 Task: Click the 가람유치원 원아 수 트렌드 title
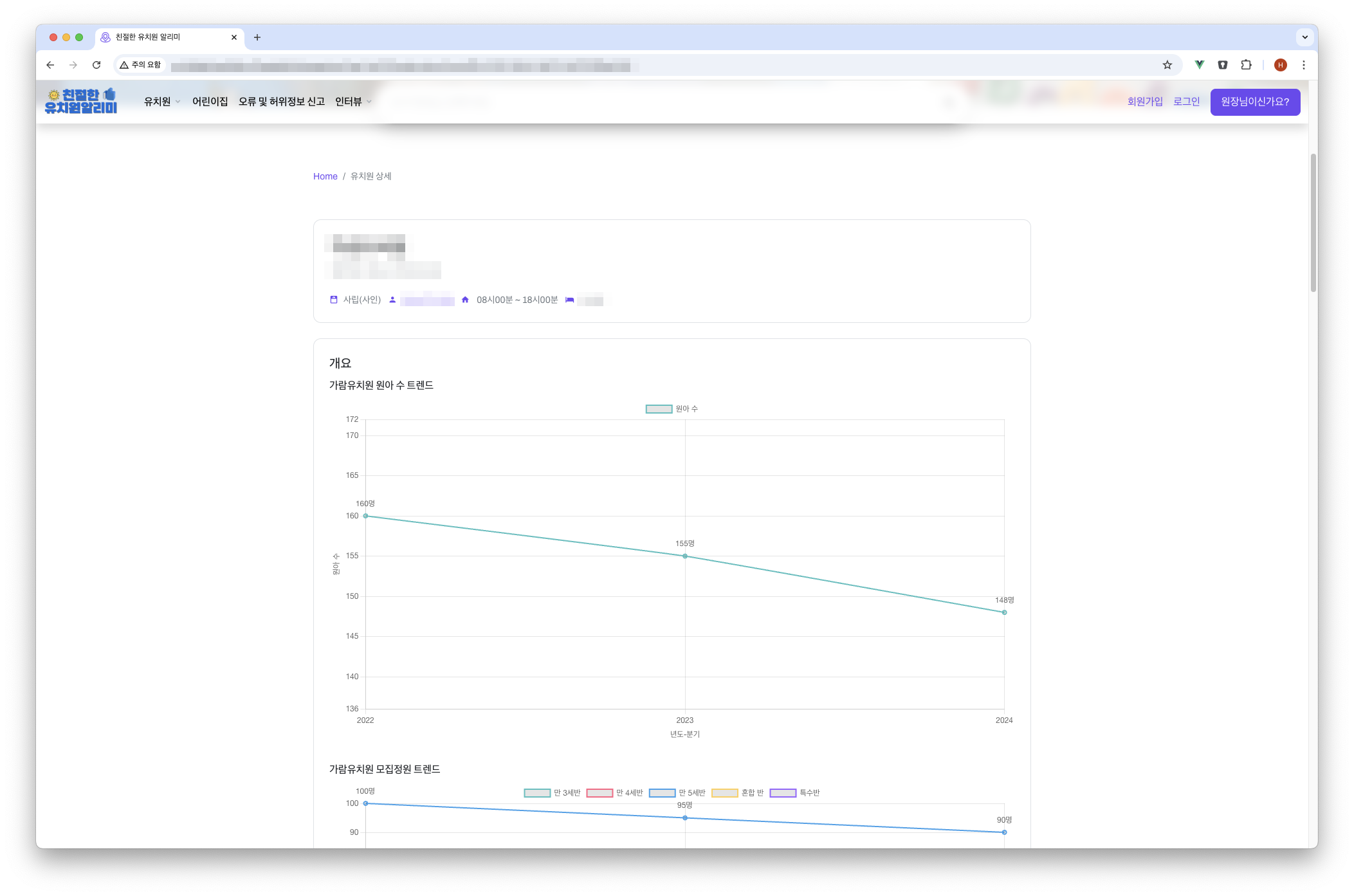[381, 385]
